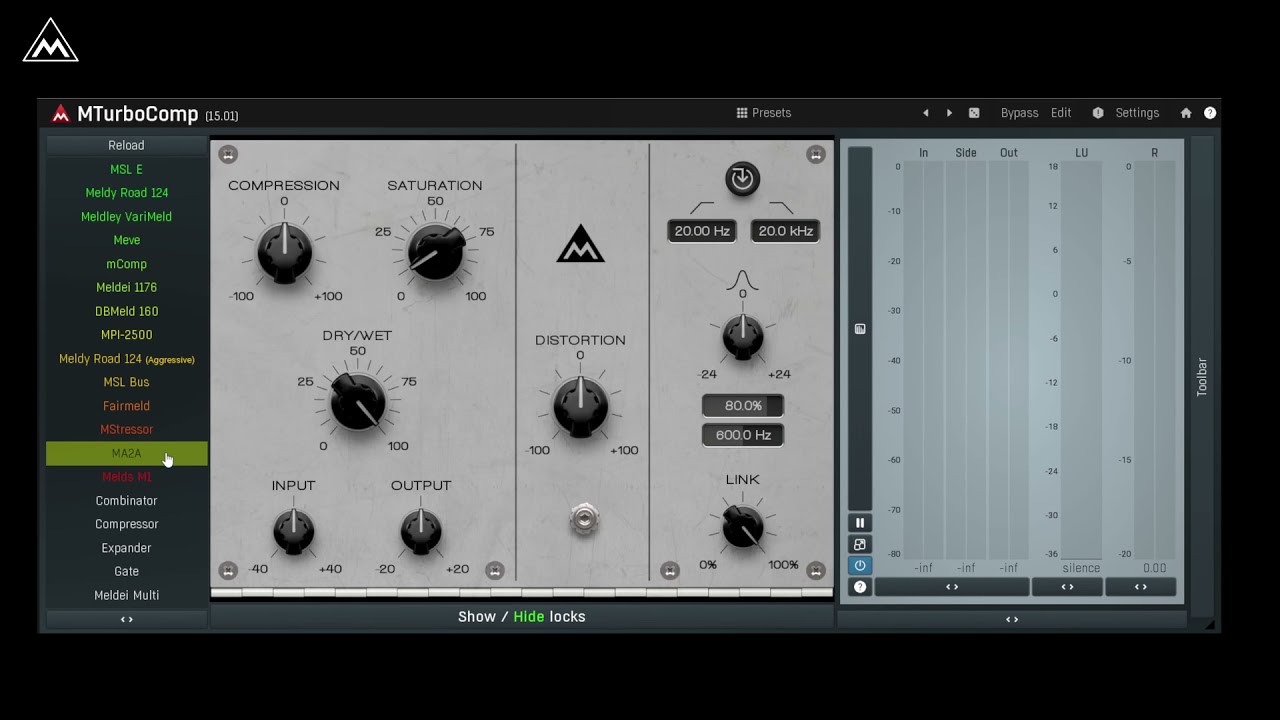
Task: Select Meldei 1176 in the device list
Action: [126, 287]
